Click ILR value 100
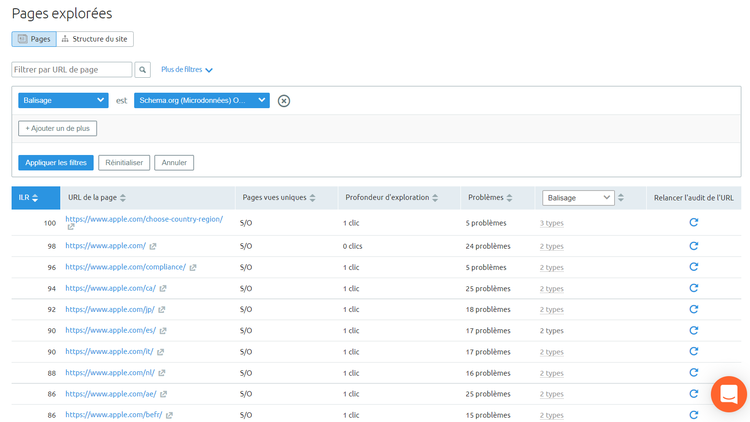The width and height of the screenshot is (750, 422). tap(50, 223)
